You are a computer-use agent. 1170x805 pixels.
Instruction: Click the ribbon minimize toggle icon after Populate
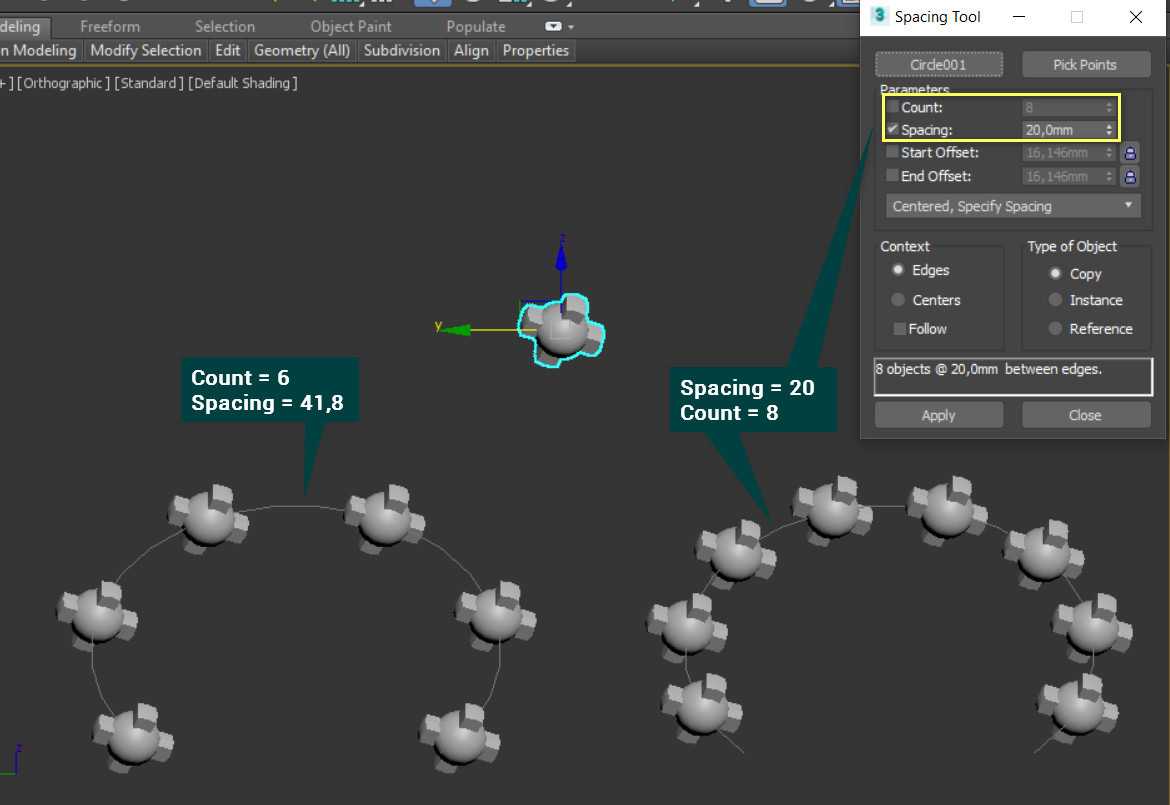click(559, 27)
